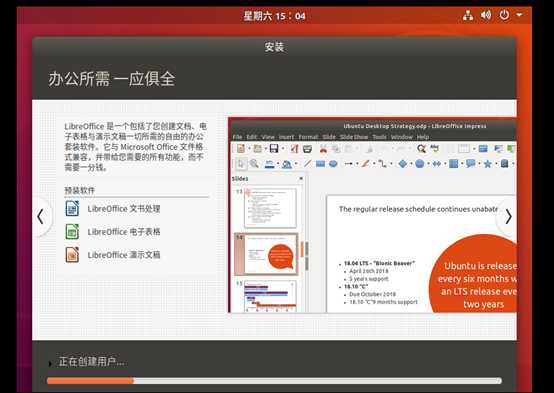The height and width of the screenshot is (393, 554).
Task: Click the '预装软件' heading text
Action: pyautogui.click(x=79, y=190)
